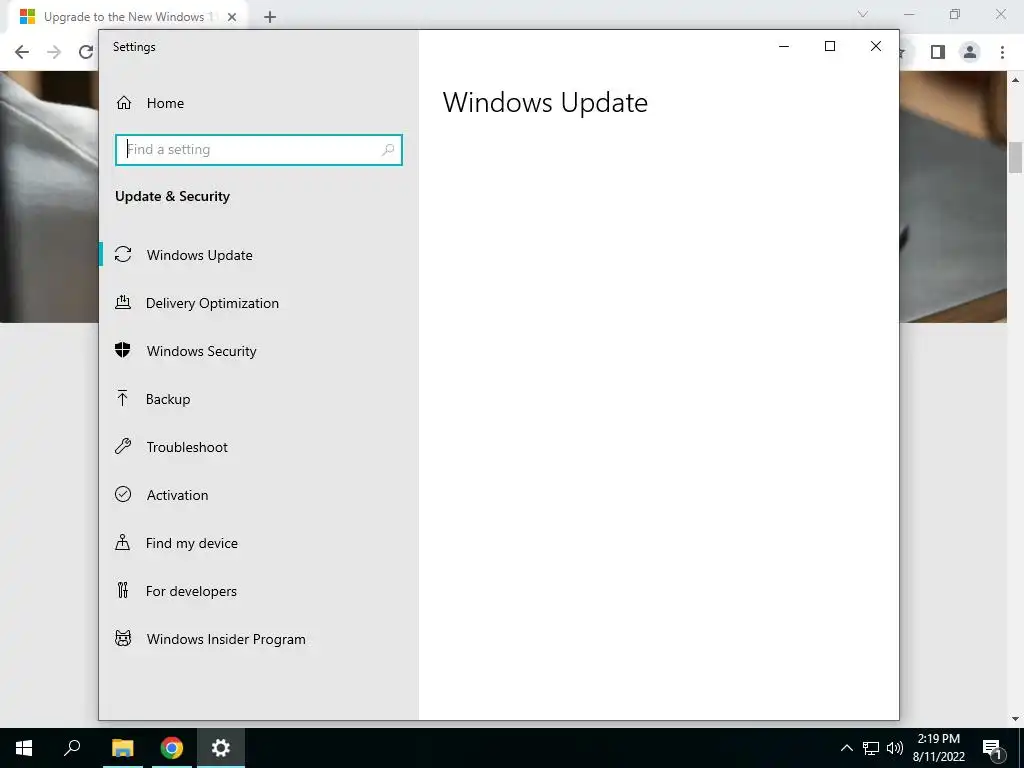Switch to Chrome from taskbar
This screenshot has height=768, width=1024.
172,748
